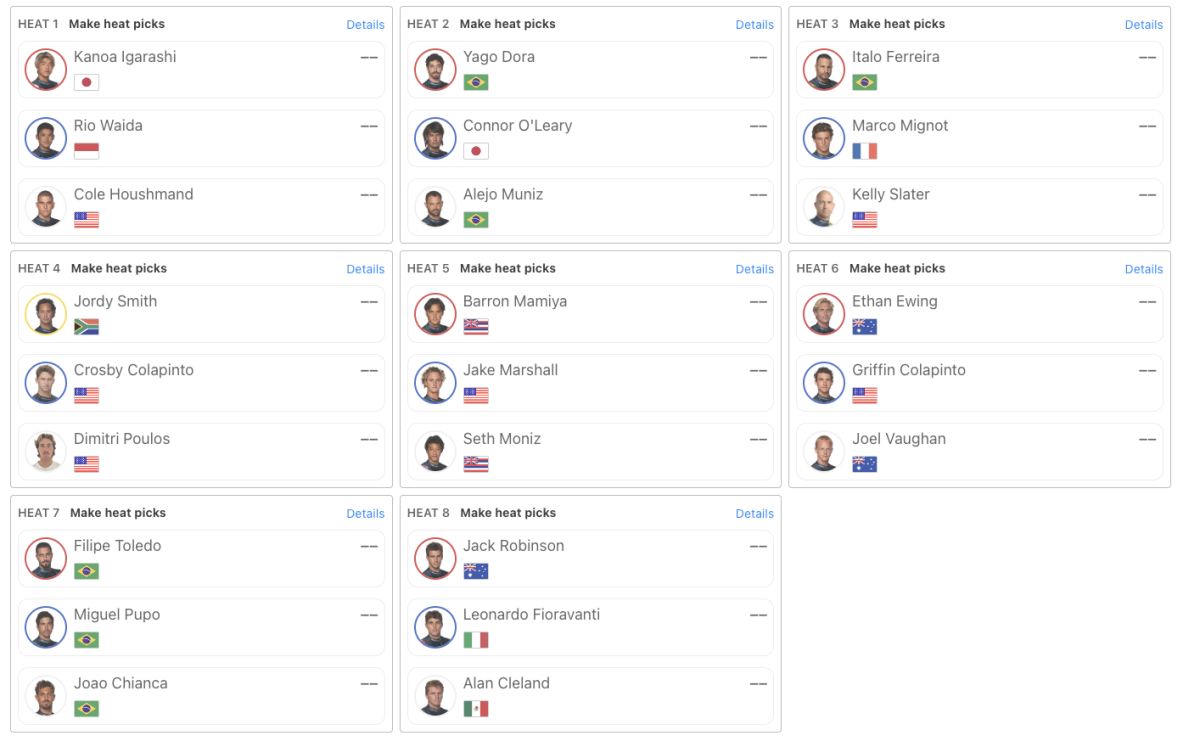Click the Australia flag under Ethan Ewing
Image resolution: width=1200 pixels, height=747 pixels.
tap(865, 326)
